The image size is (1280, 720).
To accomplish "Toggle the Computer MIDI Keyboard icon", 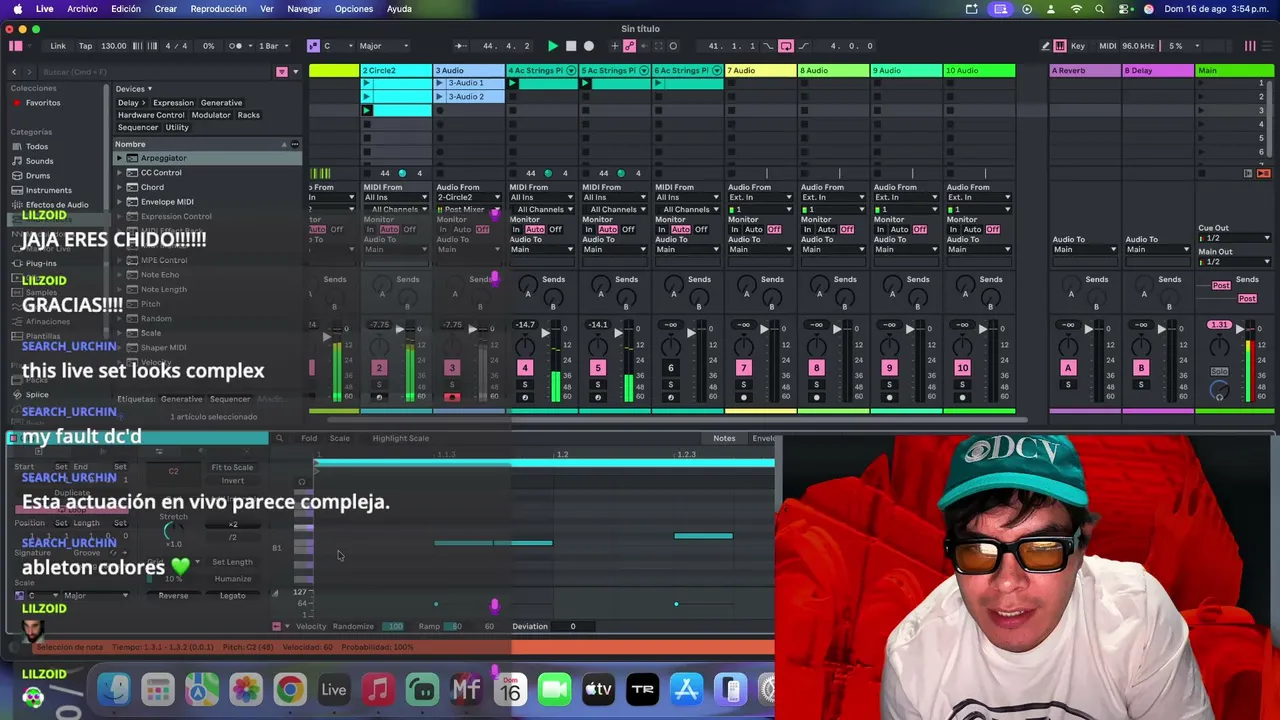I will tap(1061, 46).
